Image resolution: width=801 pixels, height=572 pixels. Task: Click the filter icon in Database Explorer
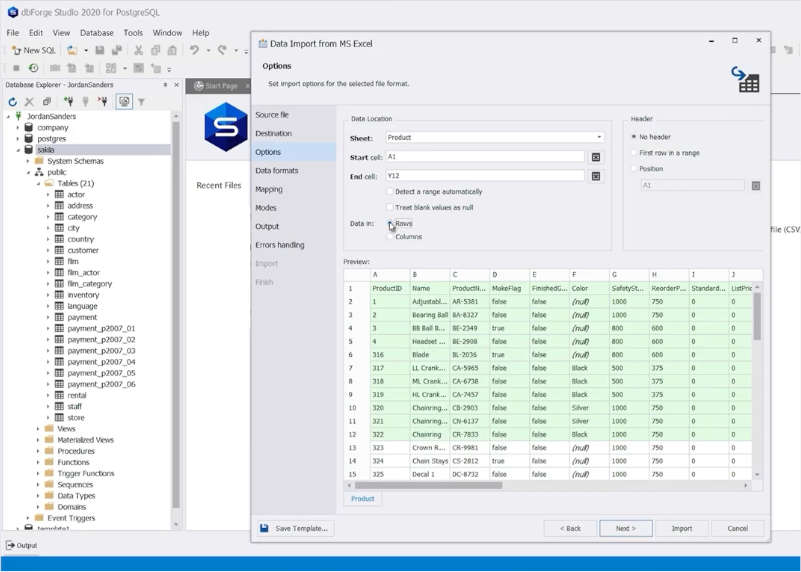(x=141, y=102)
